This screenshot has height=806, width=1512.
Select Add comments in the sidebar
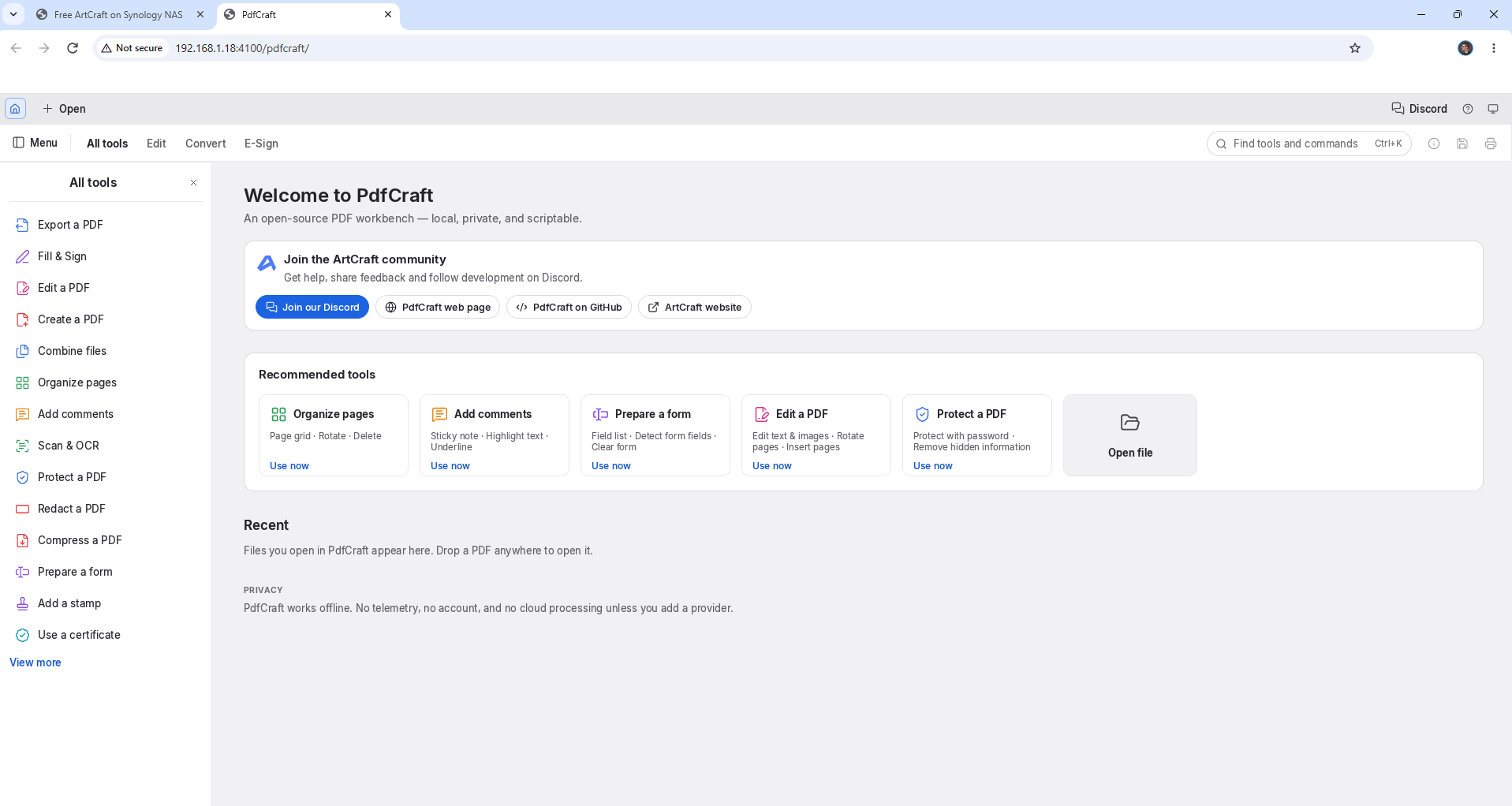click(x=106, y=414)
